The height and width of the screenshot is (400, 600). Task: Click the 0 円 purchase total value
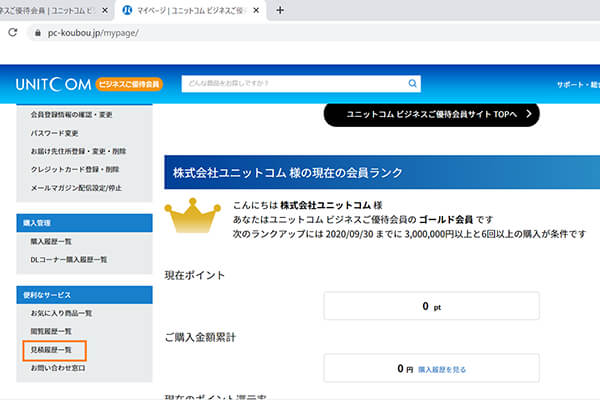(405, 369)
